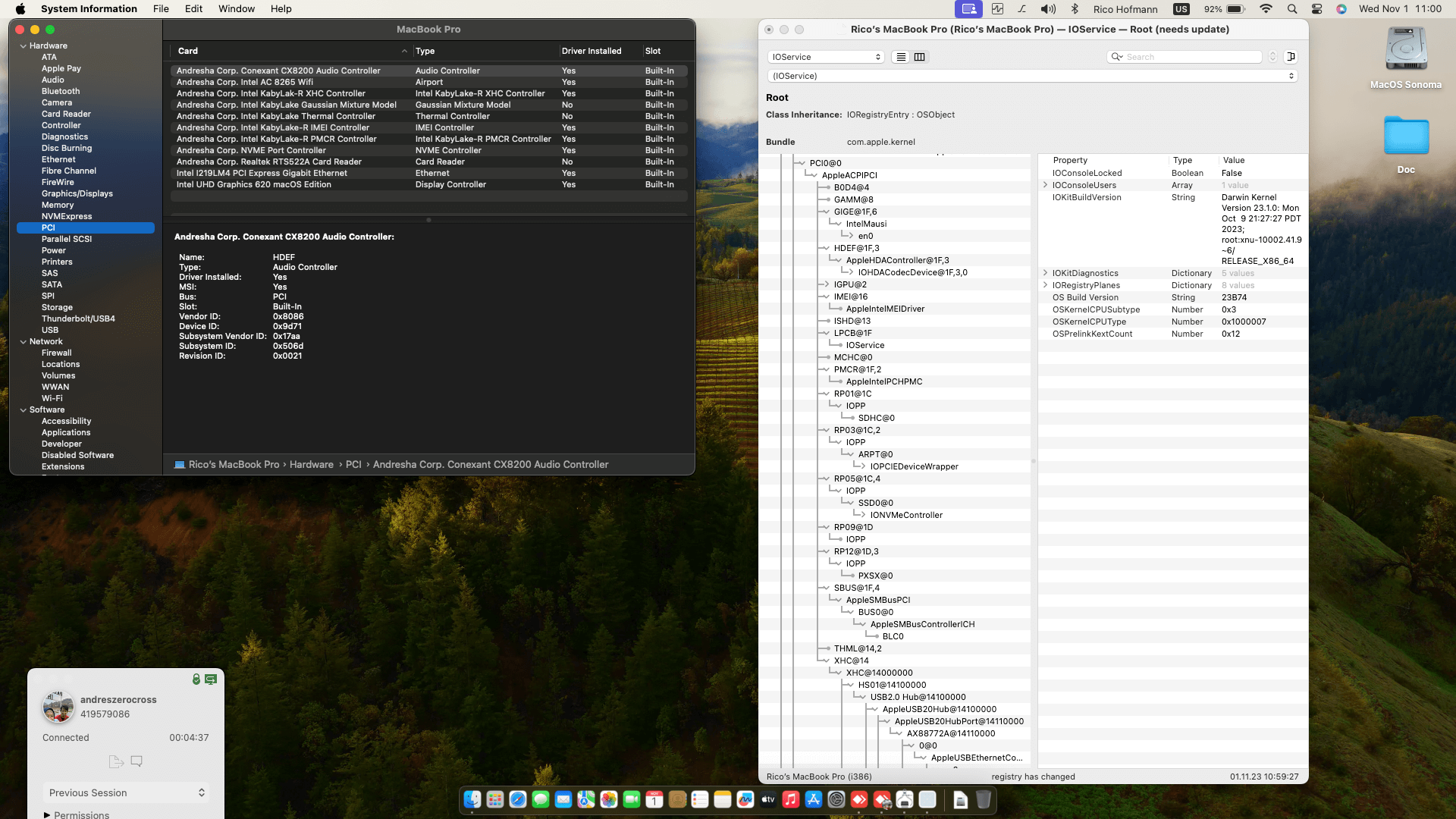This screenshot has height=819, width=1456.
Task: Open Launchpad from the Dock
Action: [x=495, y=799]
